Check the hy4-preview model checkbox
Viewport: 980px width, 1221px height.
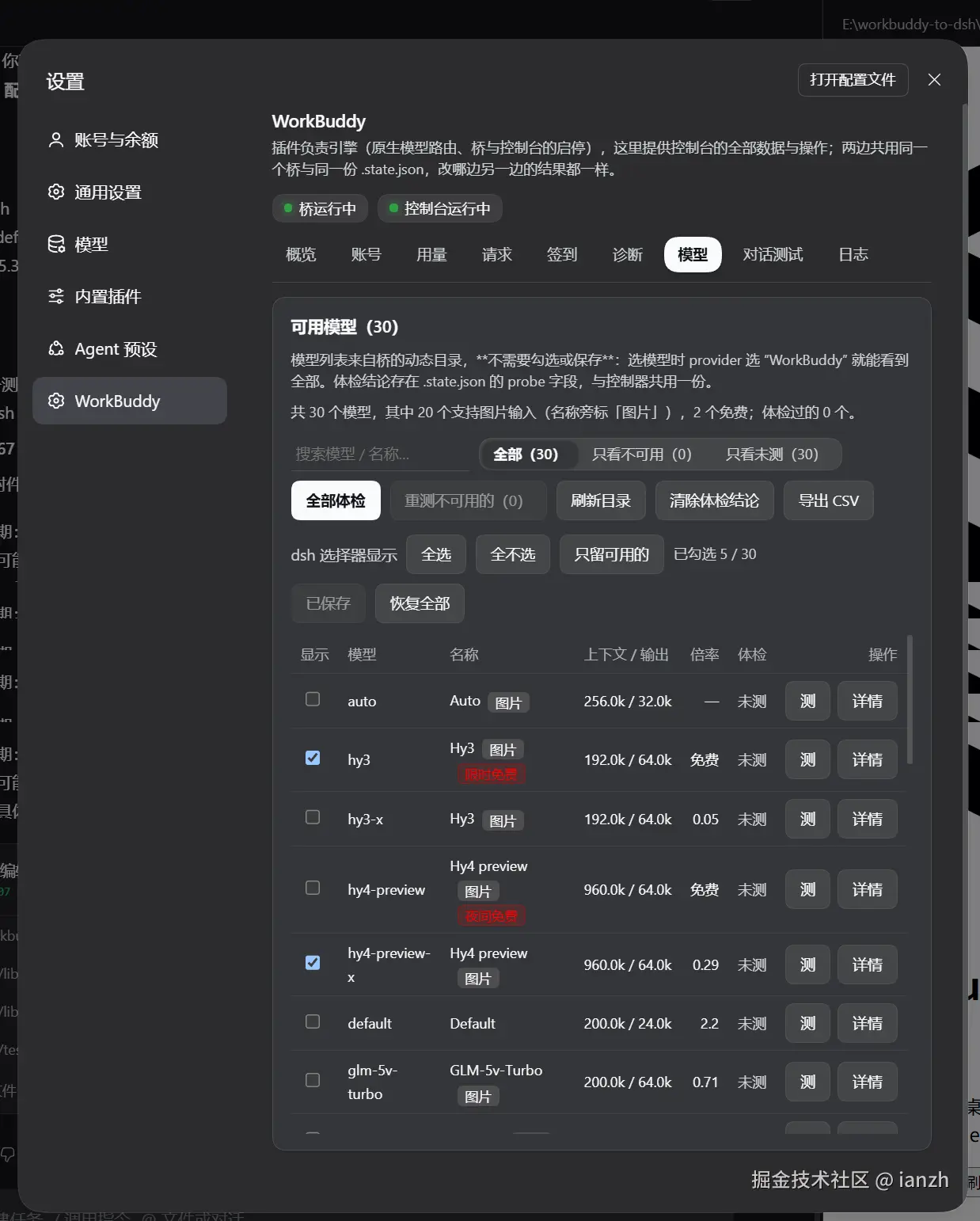[x=313, y=888]
